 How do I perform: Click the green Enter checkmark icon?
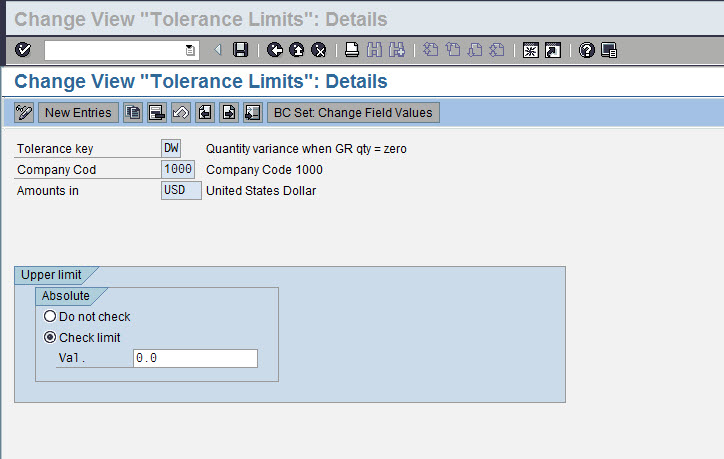pos(24,50)
